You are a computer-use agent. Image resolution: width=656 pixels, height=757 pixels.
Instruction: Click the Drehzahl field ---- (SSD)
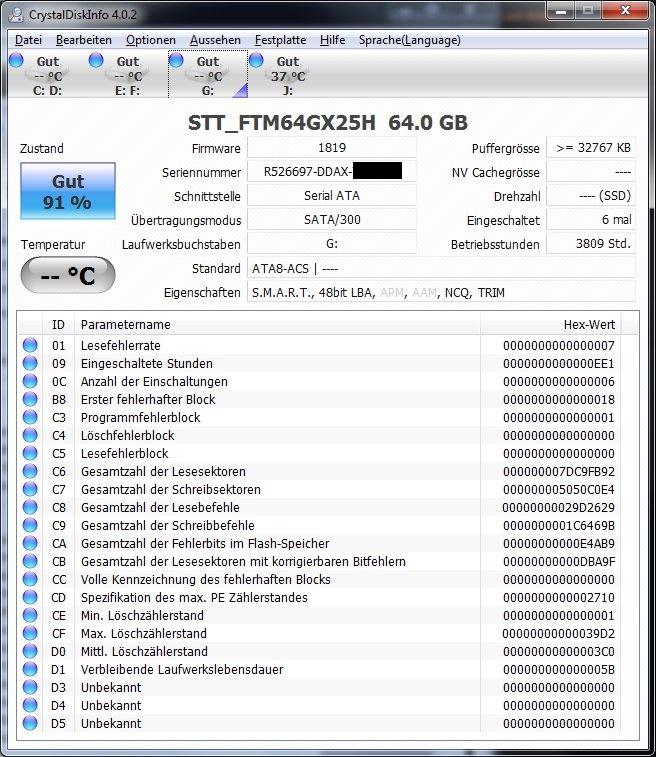pos(591,196)
